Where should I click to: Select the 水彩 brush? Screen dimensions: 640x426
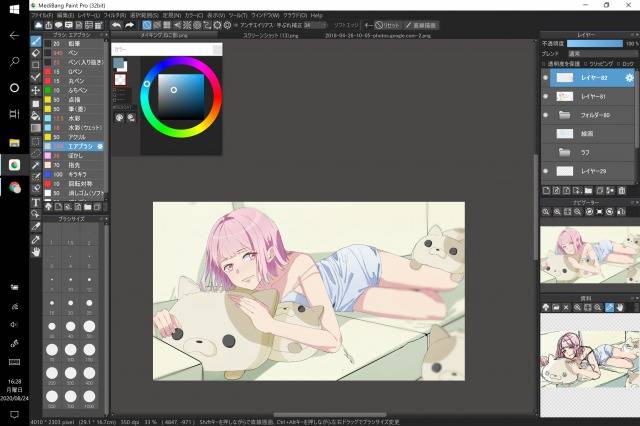click(x=74, y=118)
